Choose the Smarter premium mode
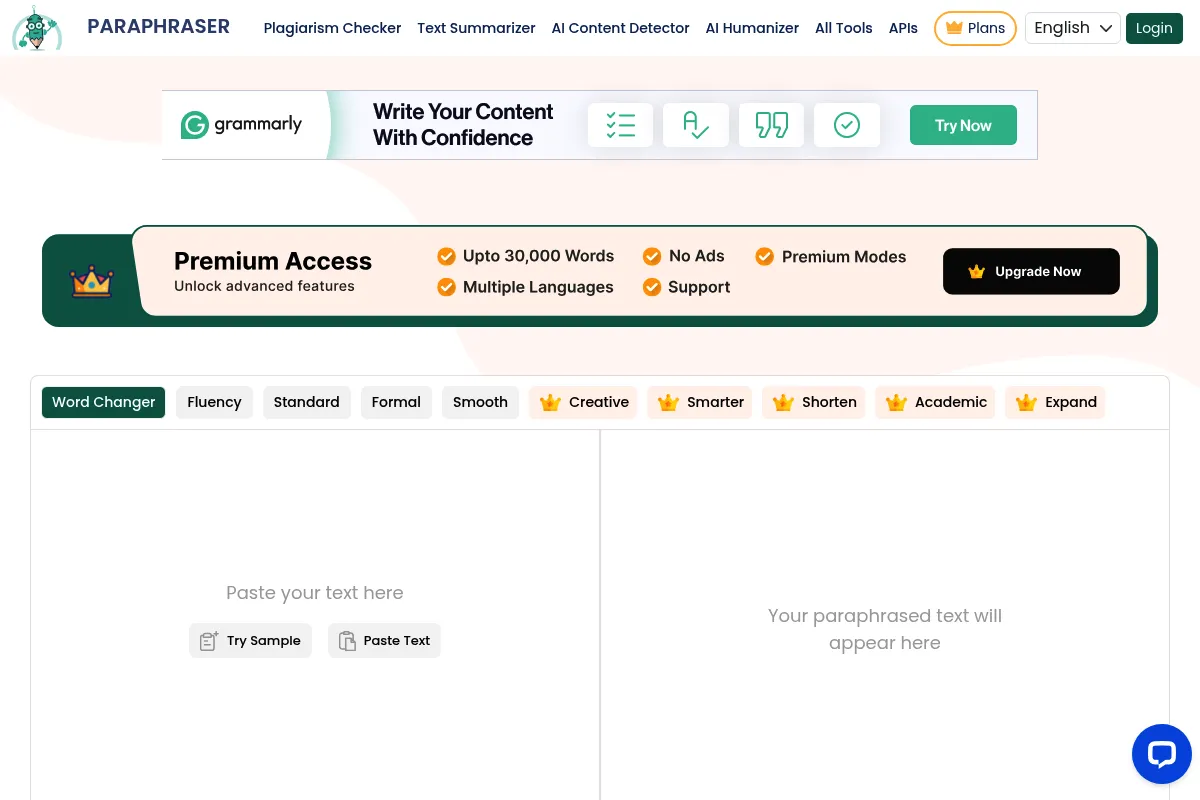 coord(700,402)
